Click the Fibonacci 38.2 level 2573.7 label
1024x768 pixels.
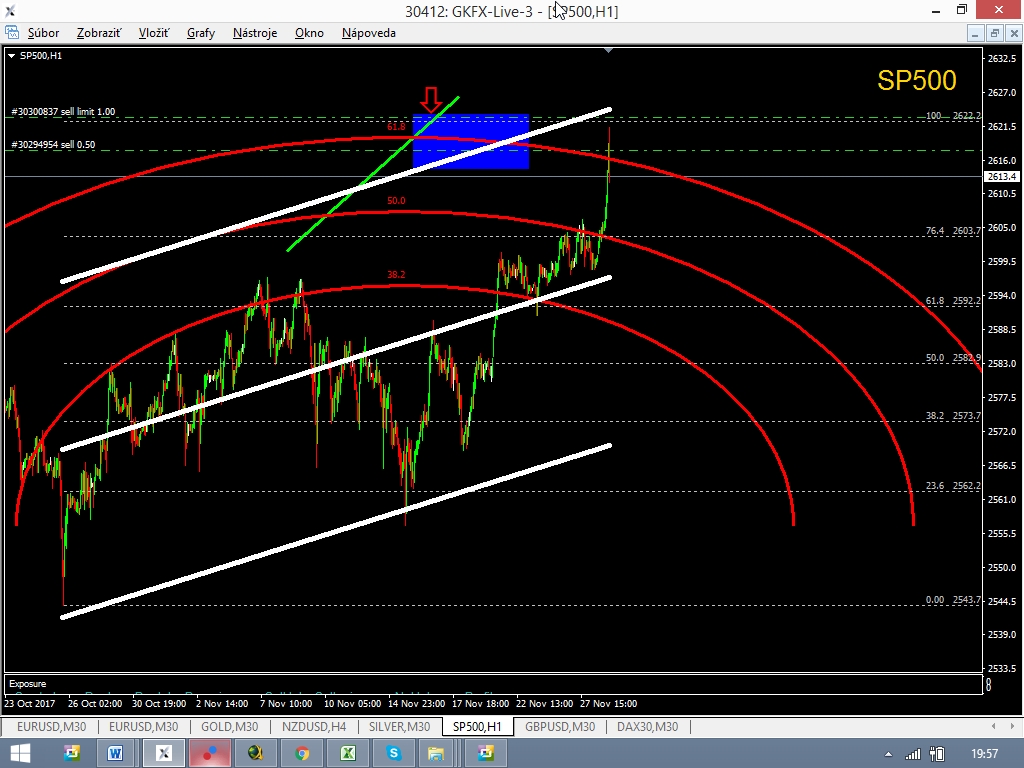(953, 415)
